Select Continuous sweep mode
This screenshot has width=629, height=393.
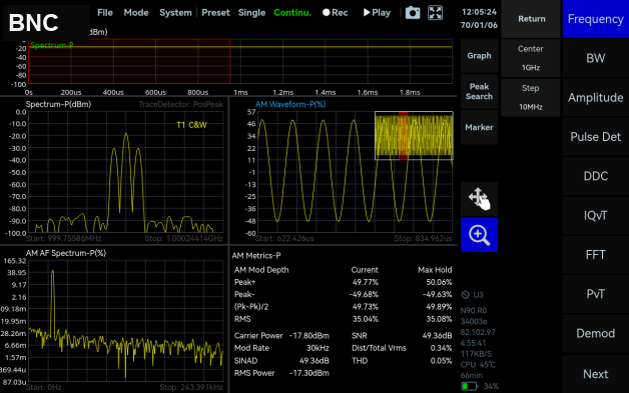[x=292, y=12]
